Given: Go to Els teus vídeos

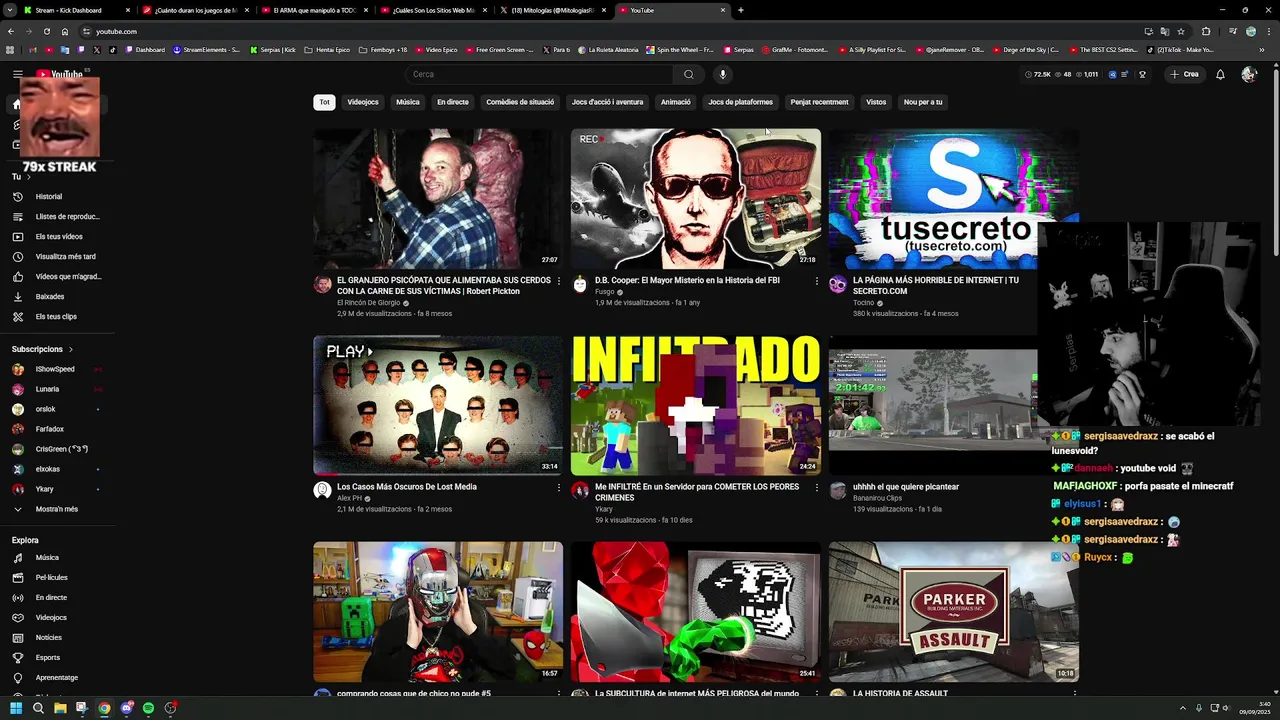Looking at the screenshot, I should (x=58, y=236).
